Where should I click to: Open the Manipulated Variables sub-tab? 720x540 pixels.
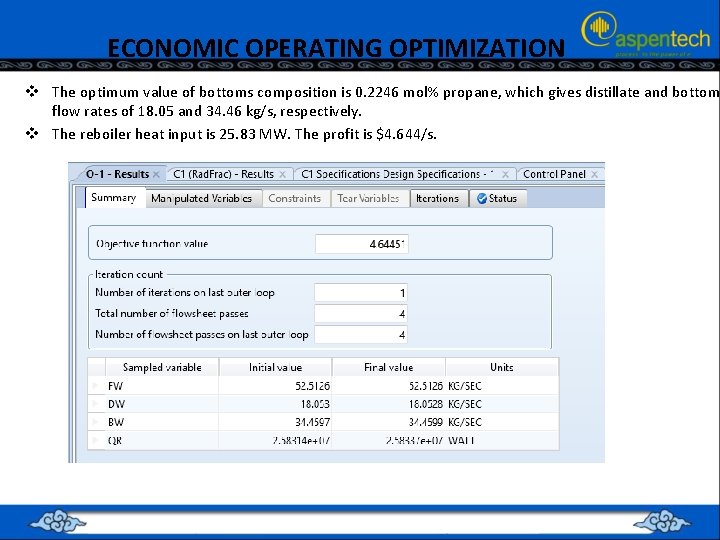pos(202,198)
